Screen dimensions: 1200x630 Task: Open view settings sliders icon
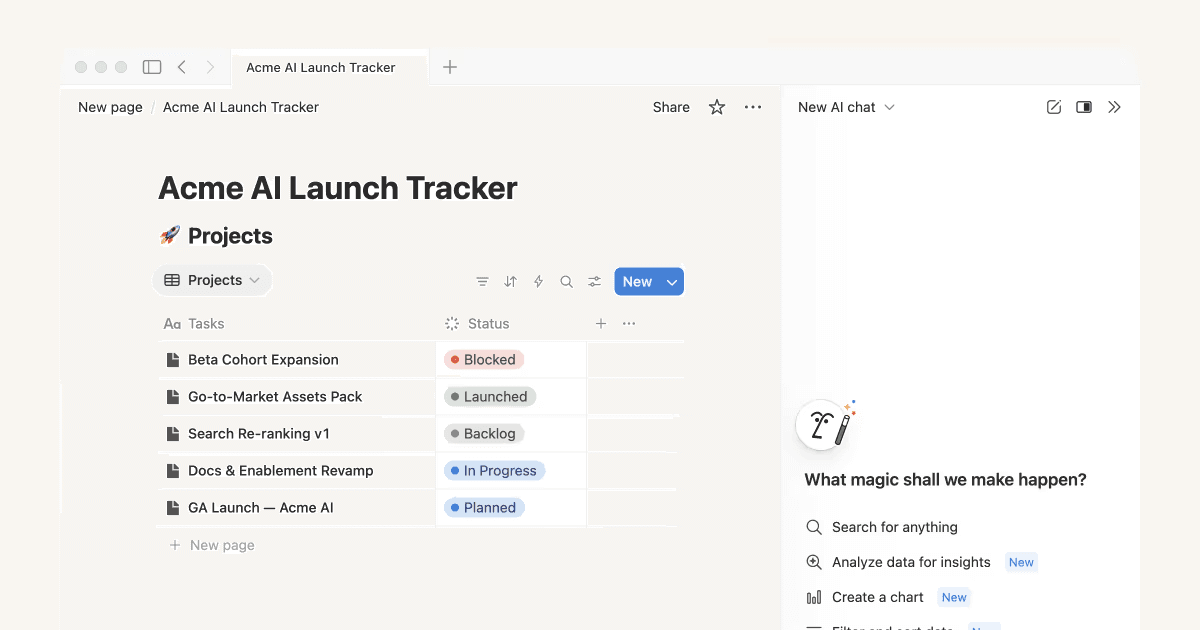594,282
